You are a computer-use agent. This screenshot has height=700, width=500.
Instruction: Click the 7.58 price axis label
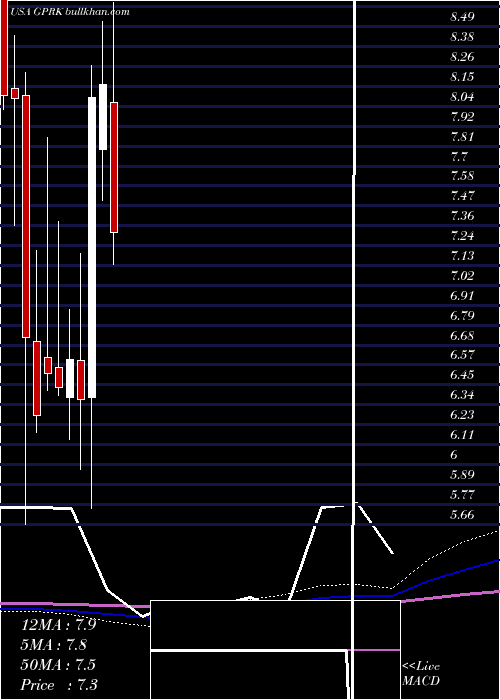coord(462,175)
